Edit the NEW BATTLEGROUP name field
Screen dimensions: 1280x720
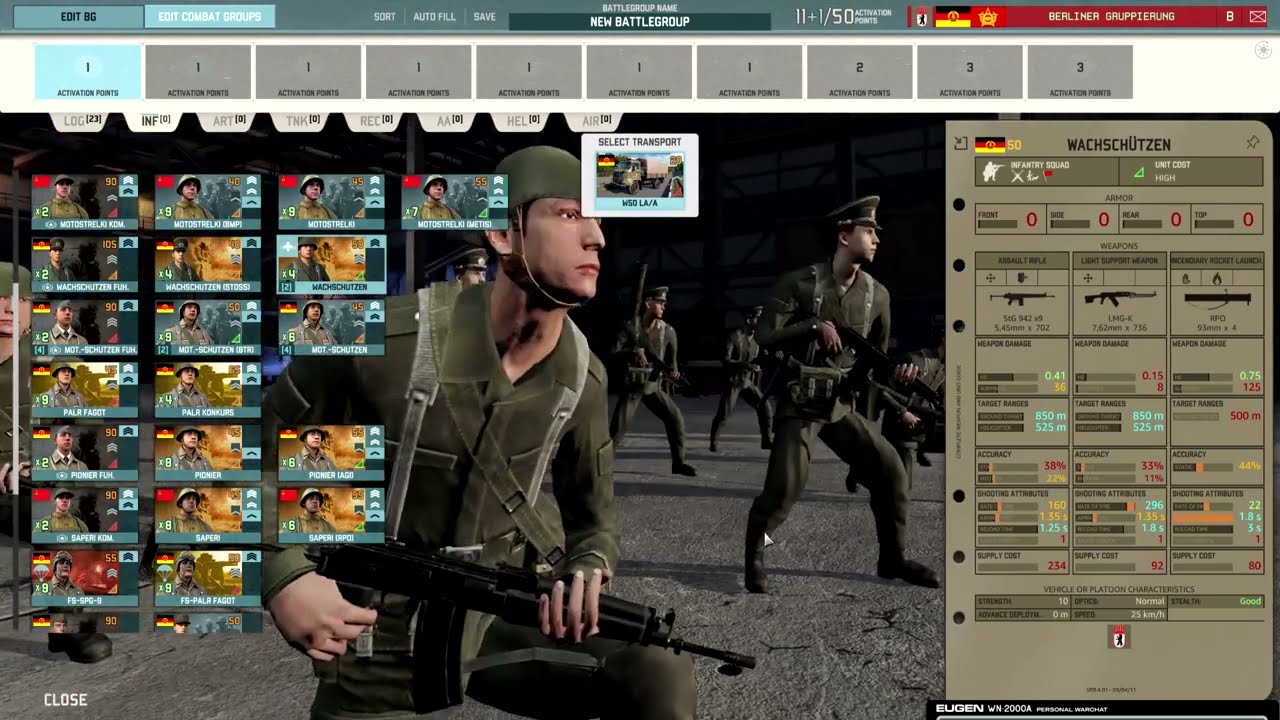(640, 22)
